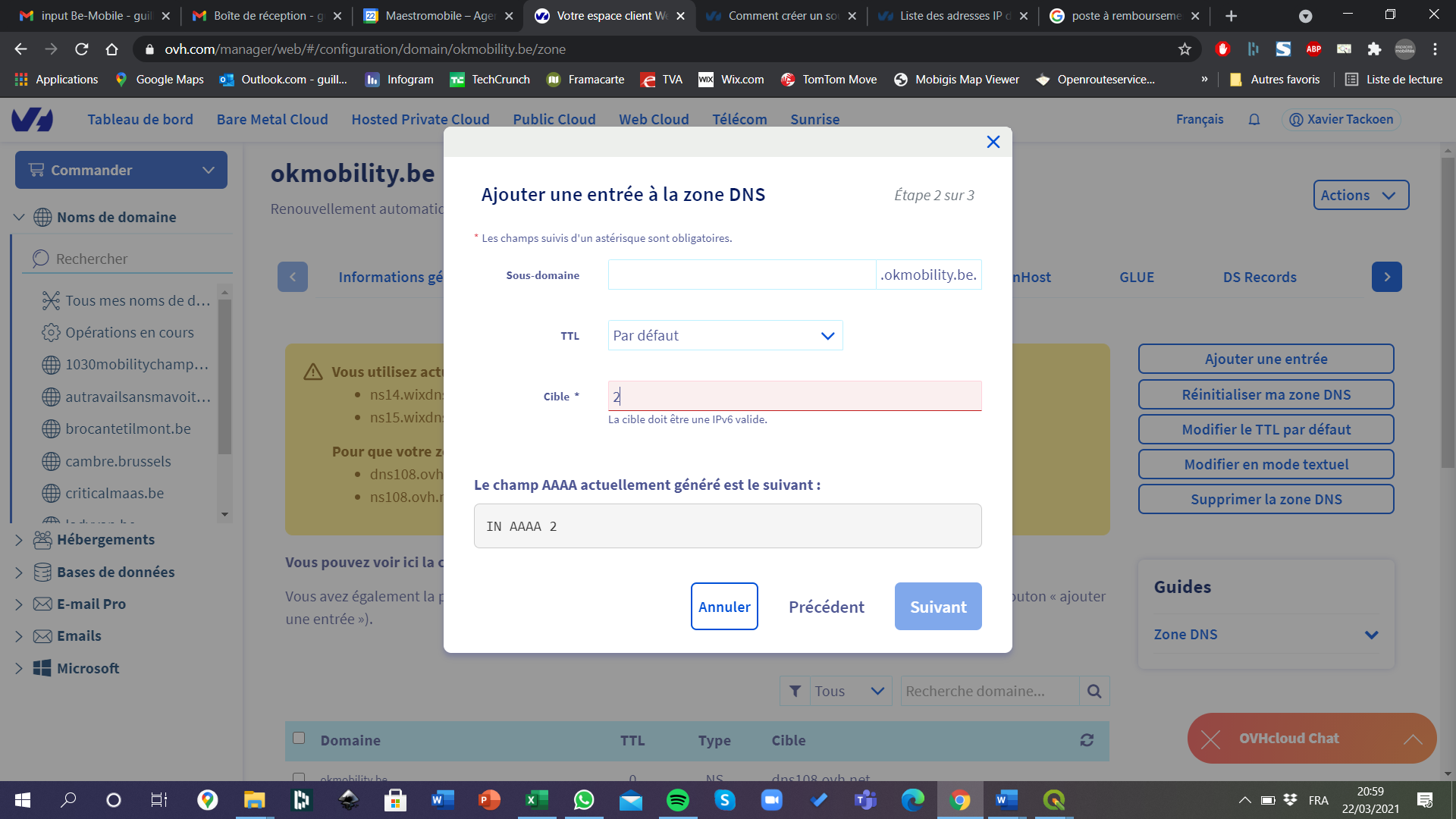1456x819 pixels.
Task: Click the search magnifier next to domain search
Action: coord(1094,691)
